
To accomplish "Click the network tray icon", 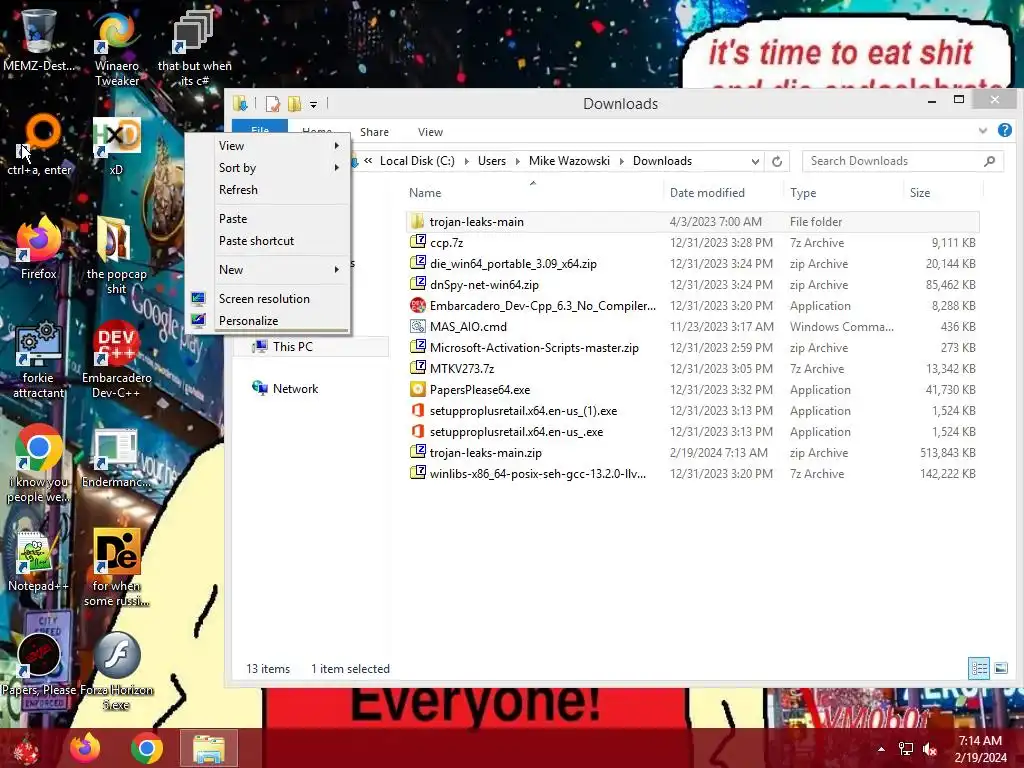I will 906,749.
